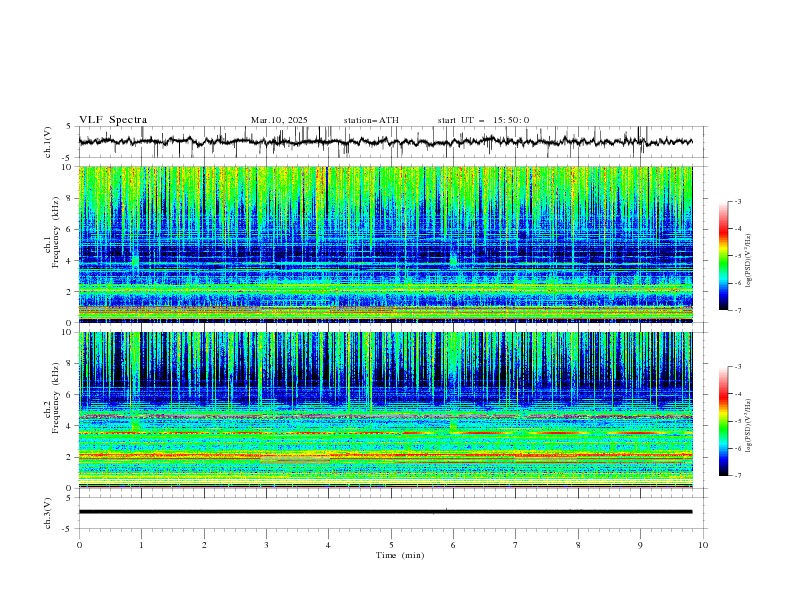Image resolution: width=792 pixels, height=612 pixels.
Task: Click the ch.3 flat waveform trace
Action: (x=385, y=512)
